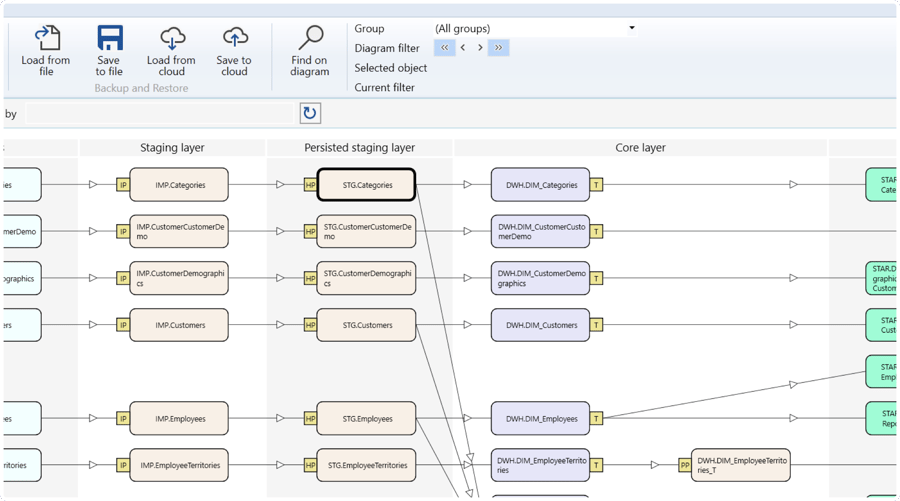The image size is (900, 501).
Task: Click HP badge on STG.CustomerCustomerDemo
Action: pyautogui.click(x=310, y=231)
